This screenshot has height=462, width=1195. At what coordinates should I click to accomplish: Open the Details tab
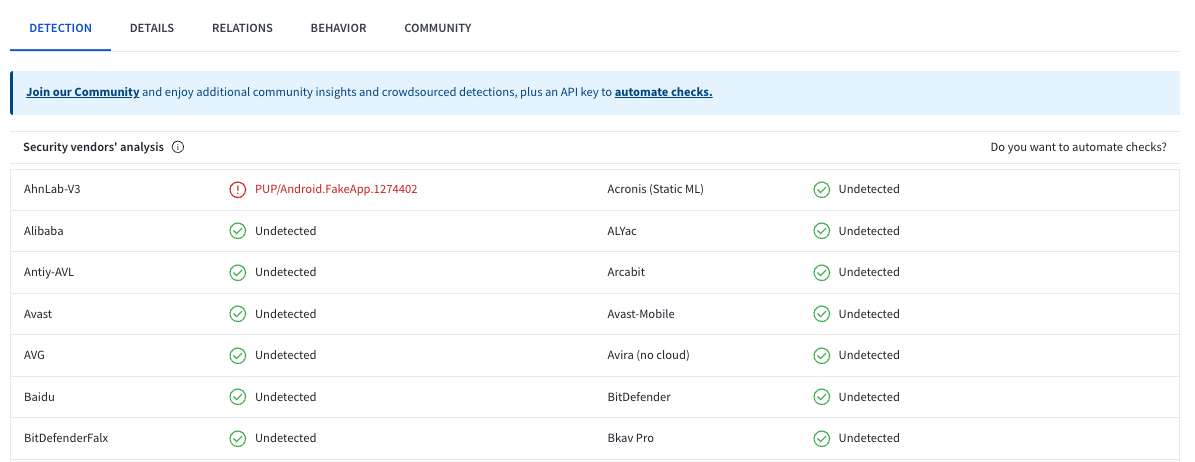[x=152, y=28]
